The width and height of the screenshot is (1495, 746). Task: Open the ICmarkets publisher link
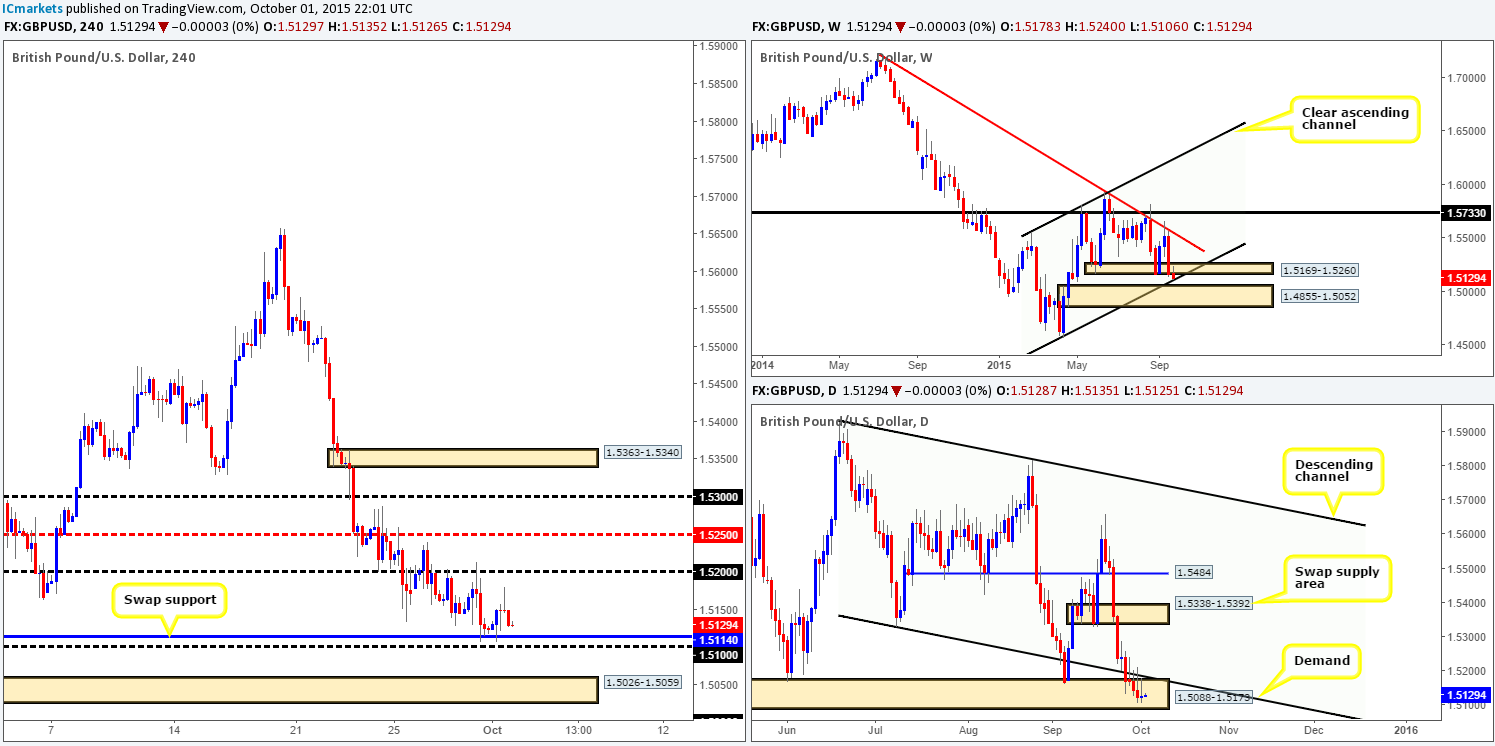click(x=33, y=8)
